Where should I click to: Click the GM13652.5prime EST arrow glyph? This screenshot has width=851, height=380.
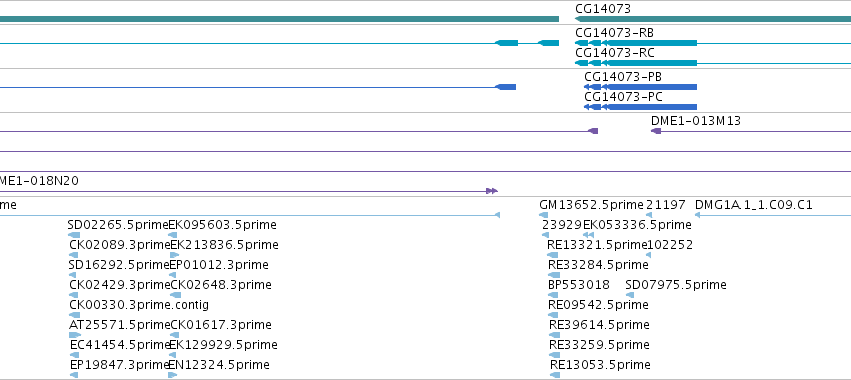pos(543,216)
